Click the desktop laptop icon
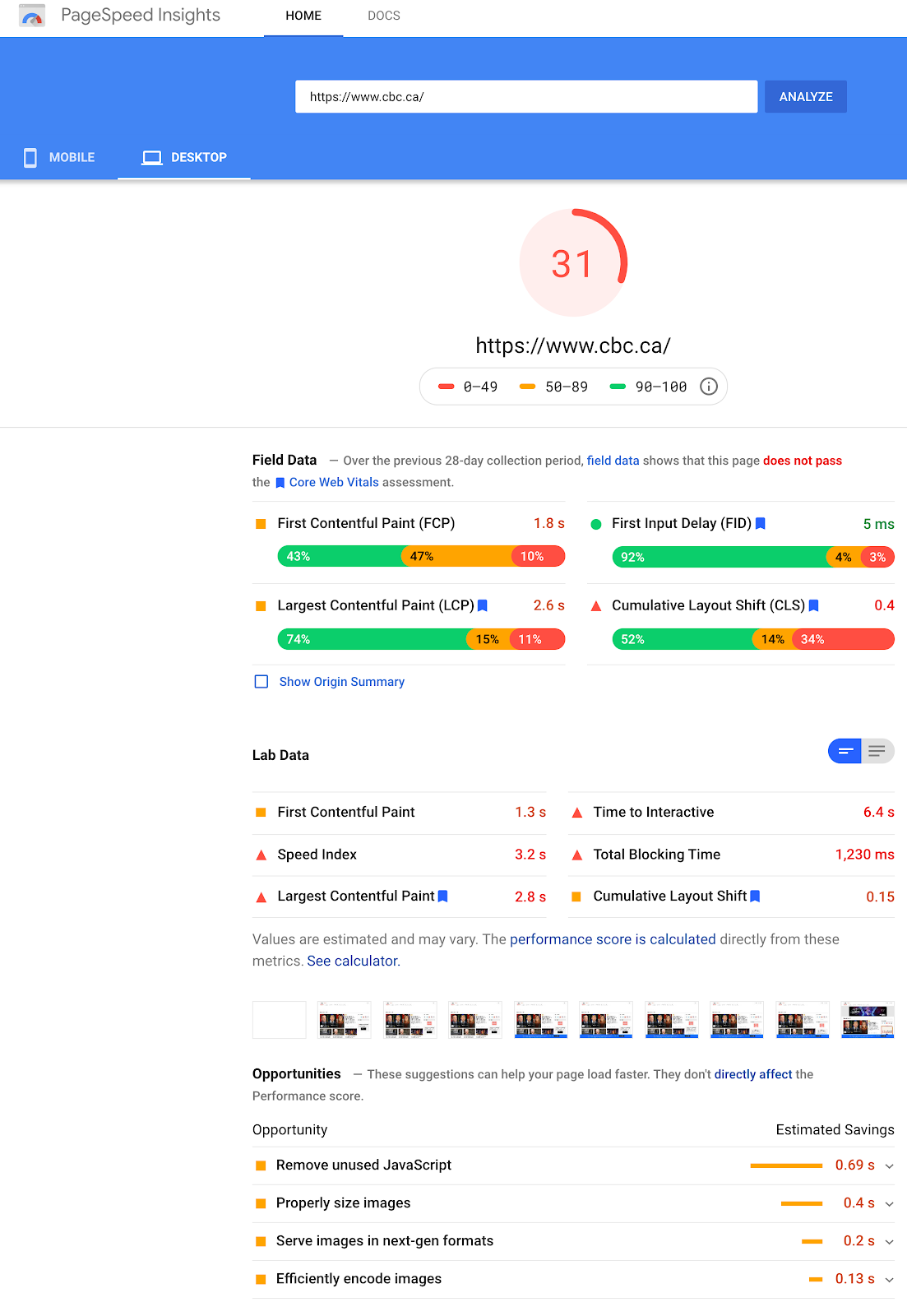907x1316 pixels. click(x=152, y=157)
